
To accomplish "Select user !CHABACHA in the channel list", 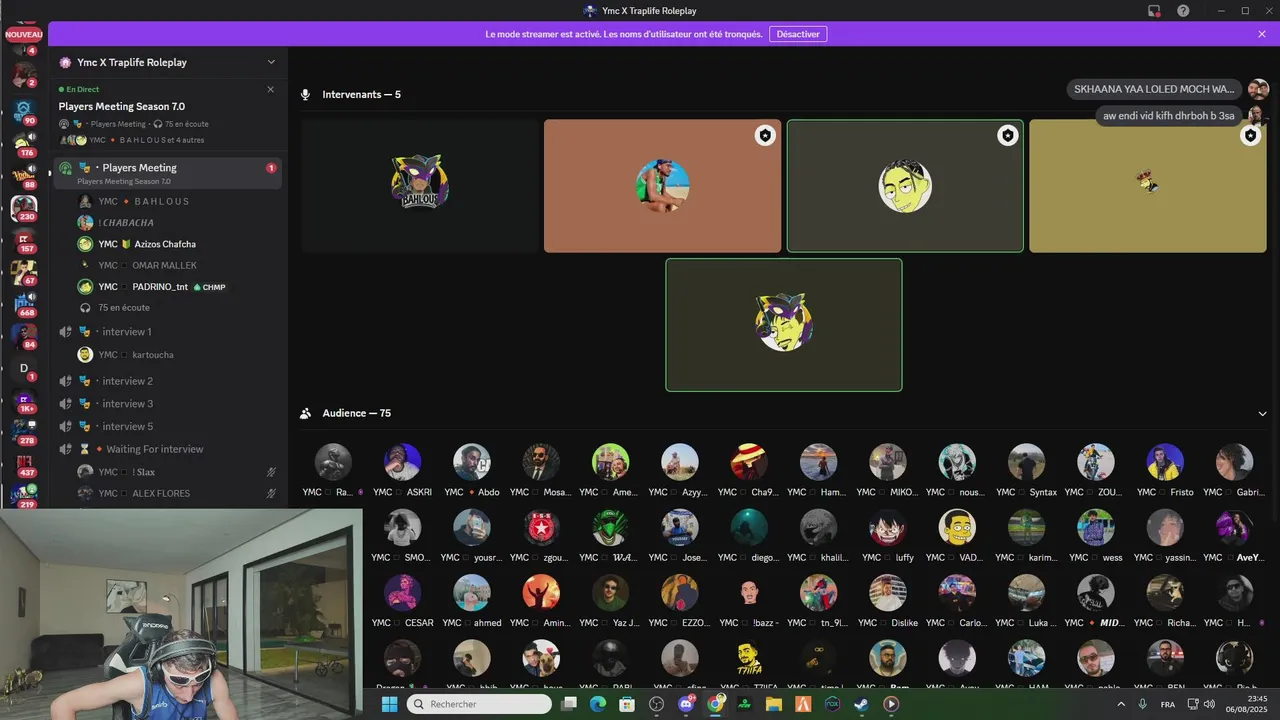I will click(177, 222).
